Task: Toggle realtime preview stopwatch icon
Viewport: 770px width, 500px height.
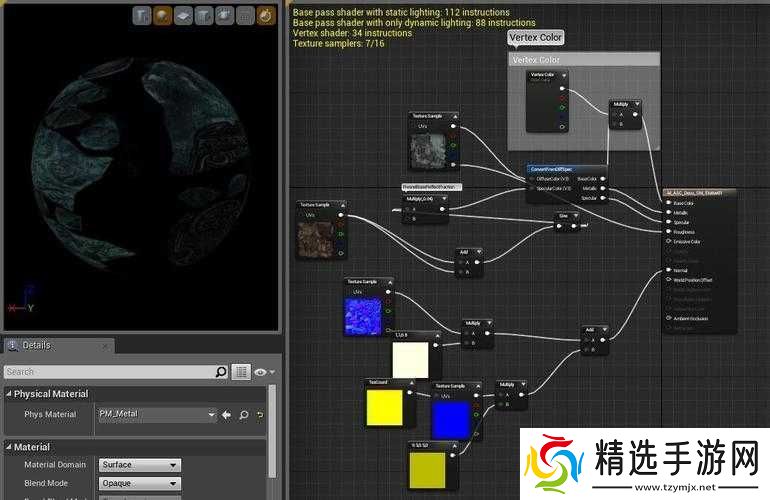Action: click(264, 15)
